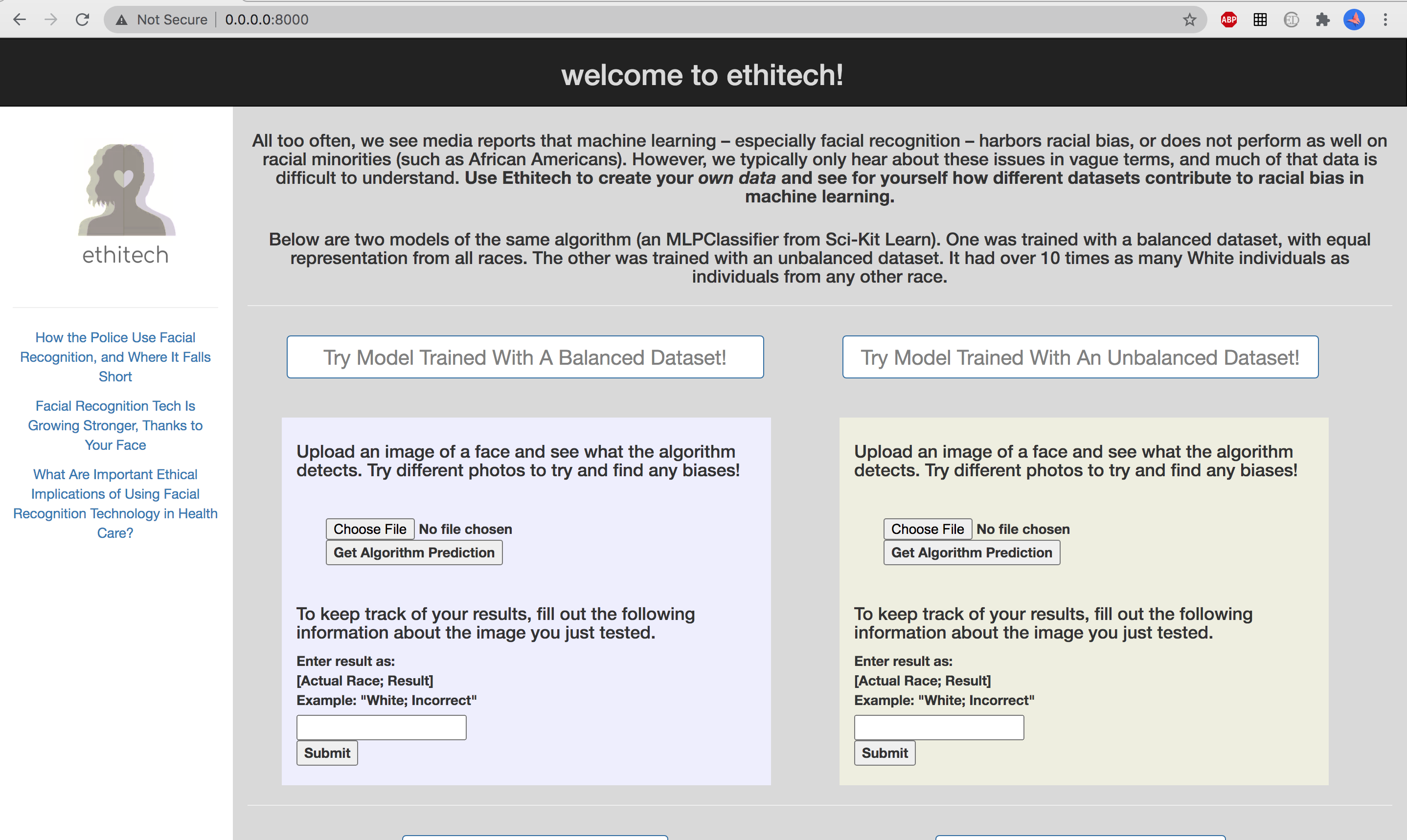1407x840 pixels.
Task: Reload the page with refresh icon
Action: coord(83,20)
